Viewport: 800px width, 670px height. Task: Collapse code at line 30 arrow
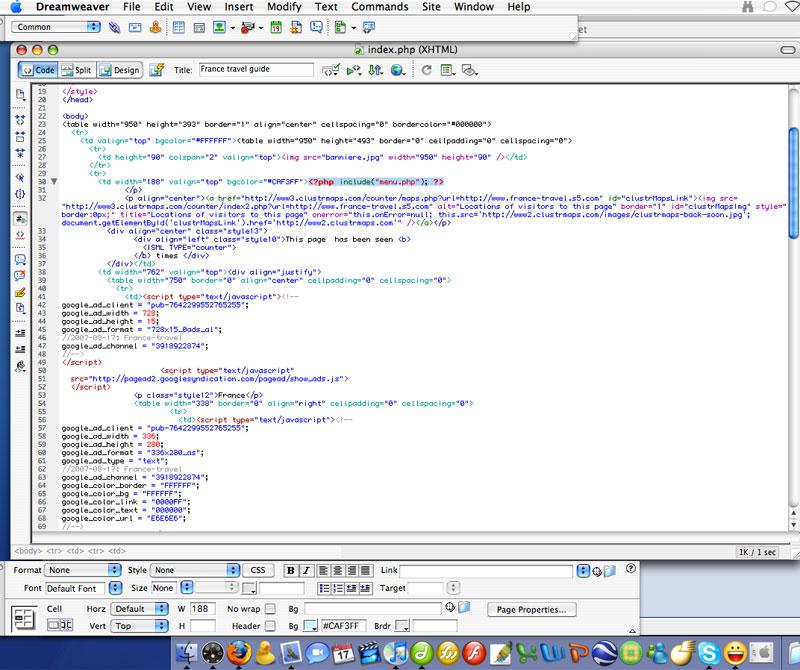(54, 181)
